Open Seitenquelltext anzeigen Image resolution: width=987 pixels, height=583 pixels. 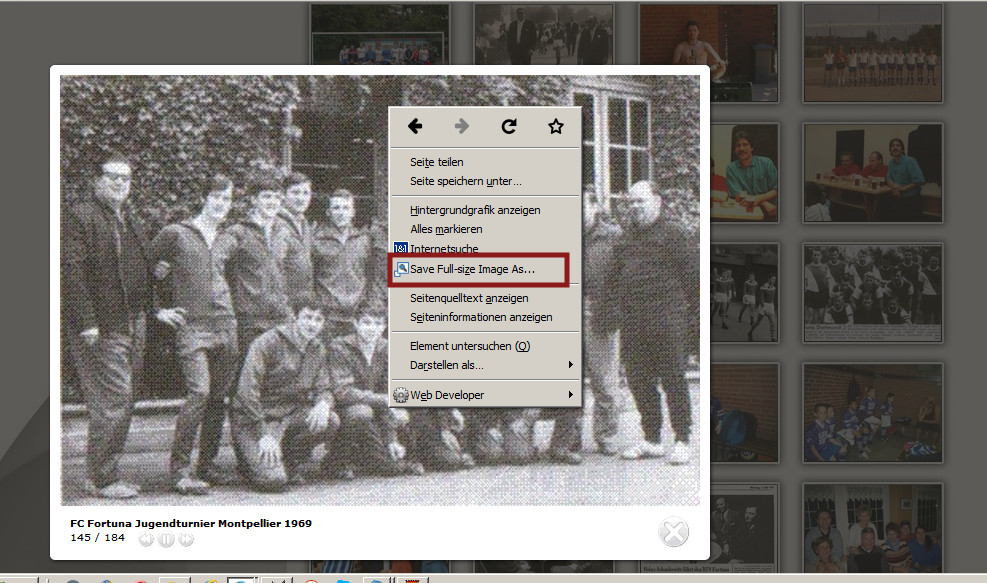pos(485,298)
